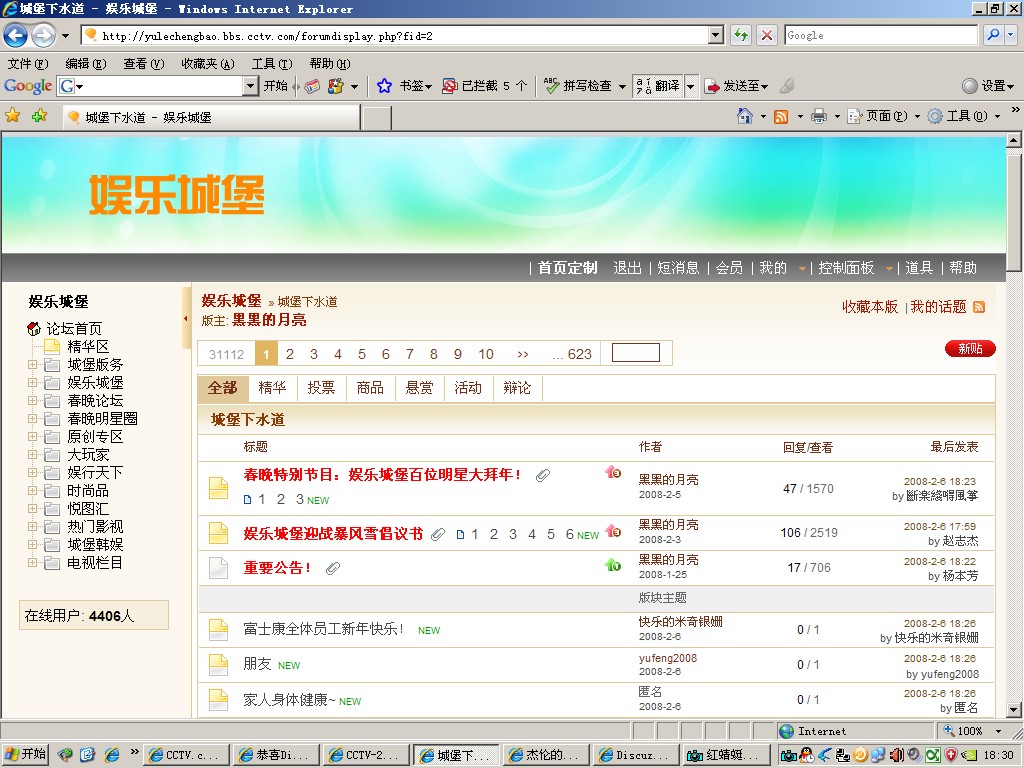1024x768 pixels.
Task: Open the Home page toolbar icon
Action: click(x=744, y=116)
